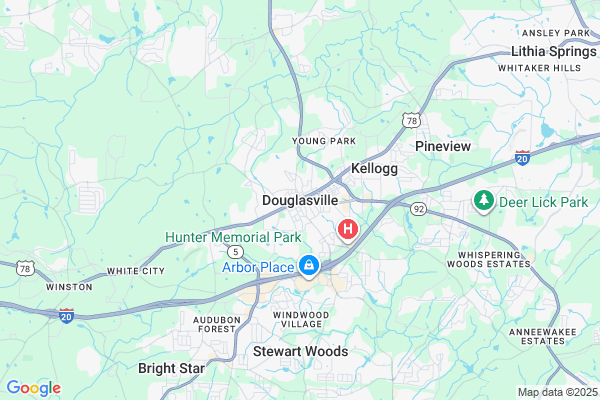Viewport: 600px width, 400px height.
Task: Click the Bright Star place label
Action: (171, 368)
